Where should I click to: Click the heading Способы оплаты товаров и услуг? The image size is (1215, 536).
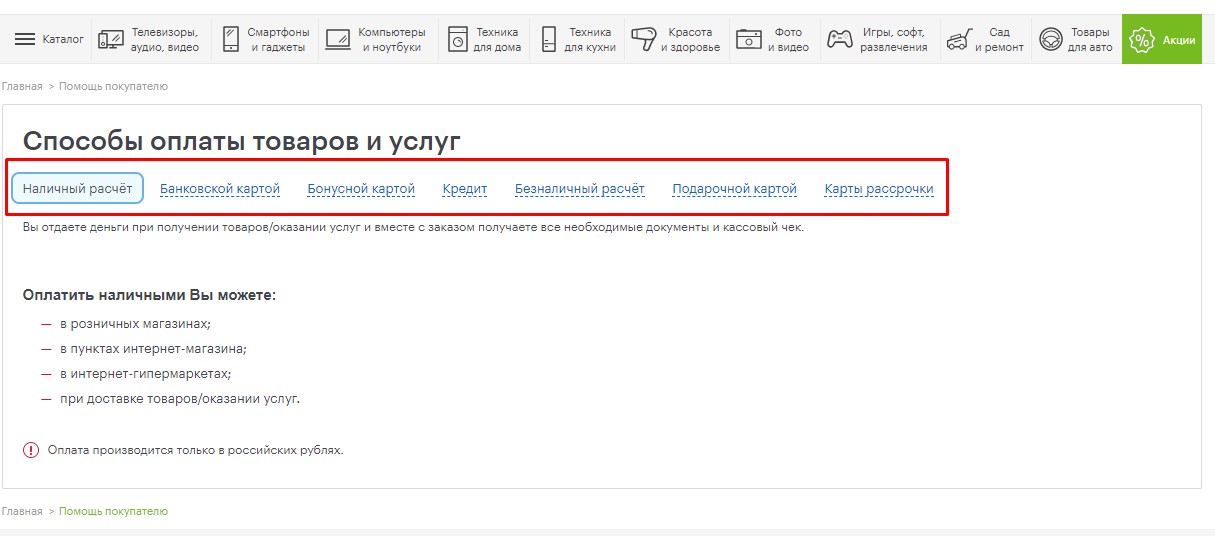[x=242, y=142]
